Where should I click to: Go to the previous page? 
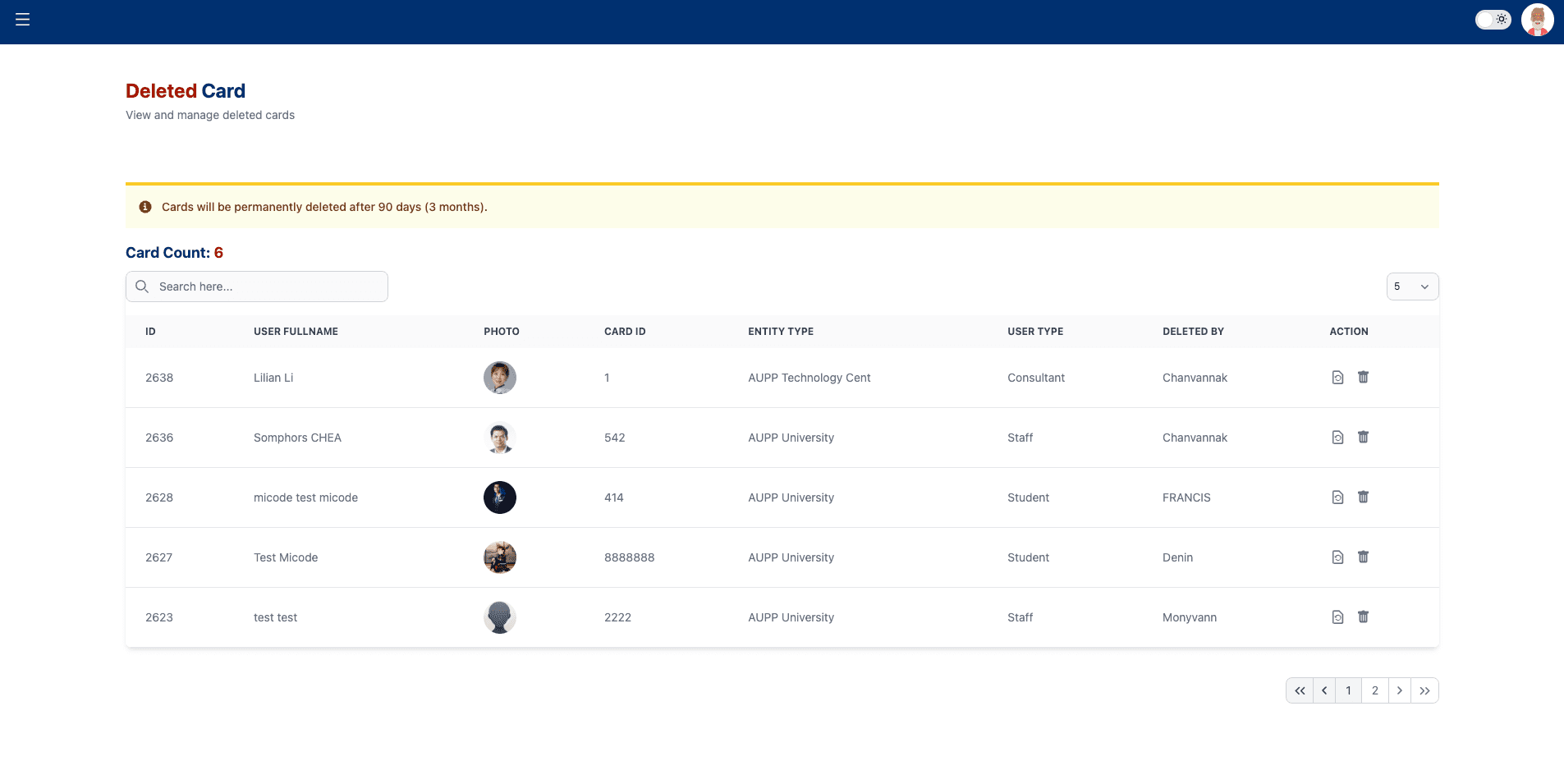tap(1324, 690)
